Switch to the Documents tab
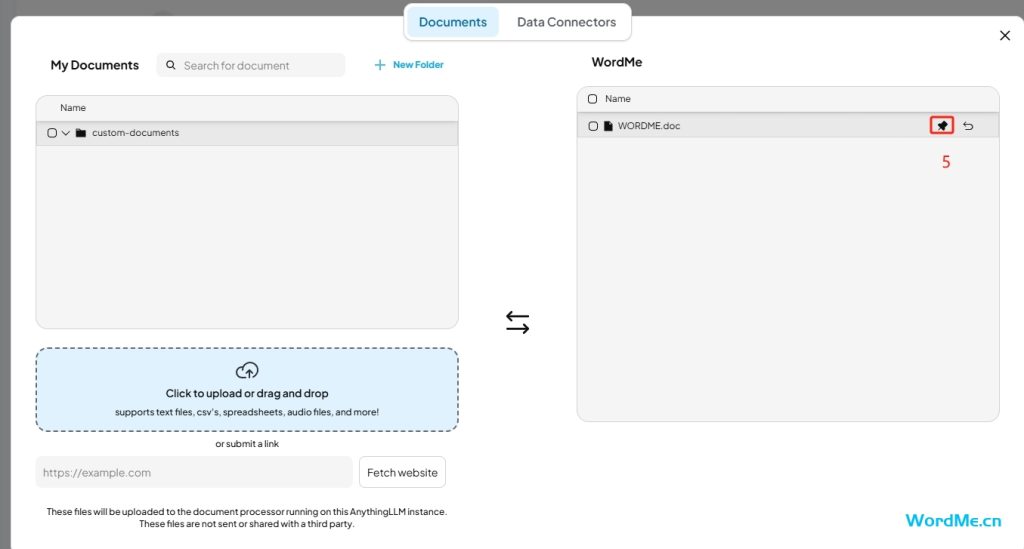Image resolution: width=1024 pixels, height=549 pixels. (x=453, y=22)
